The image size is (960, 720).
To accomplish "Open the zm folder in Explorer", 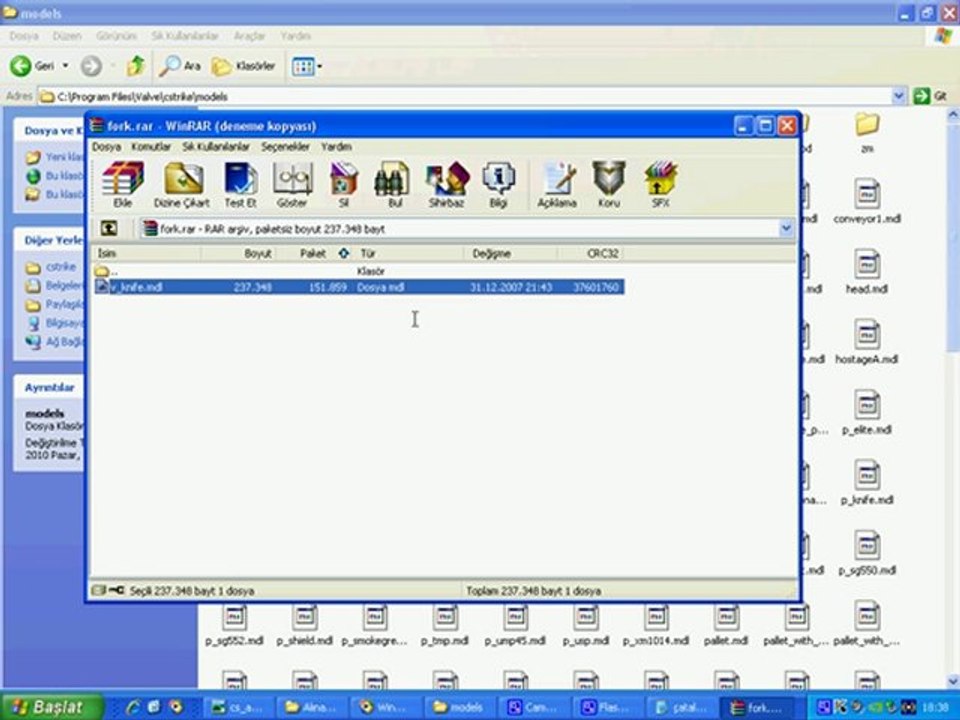I will pyautogui.click(x=867, y=132).
